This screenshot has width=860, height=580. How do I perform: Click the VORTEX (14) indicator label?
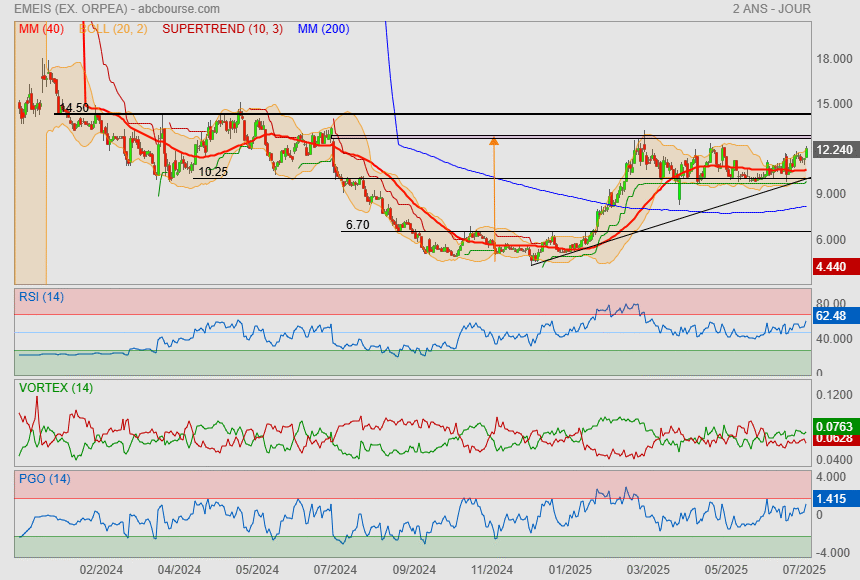[x=56, y=388]
